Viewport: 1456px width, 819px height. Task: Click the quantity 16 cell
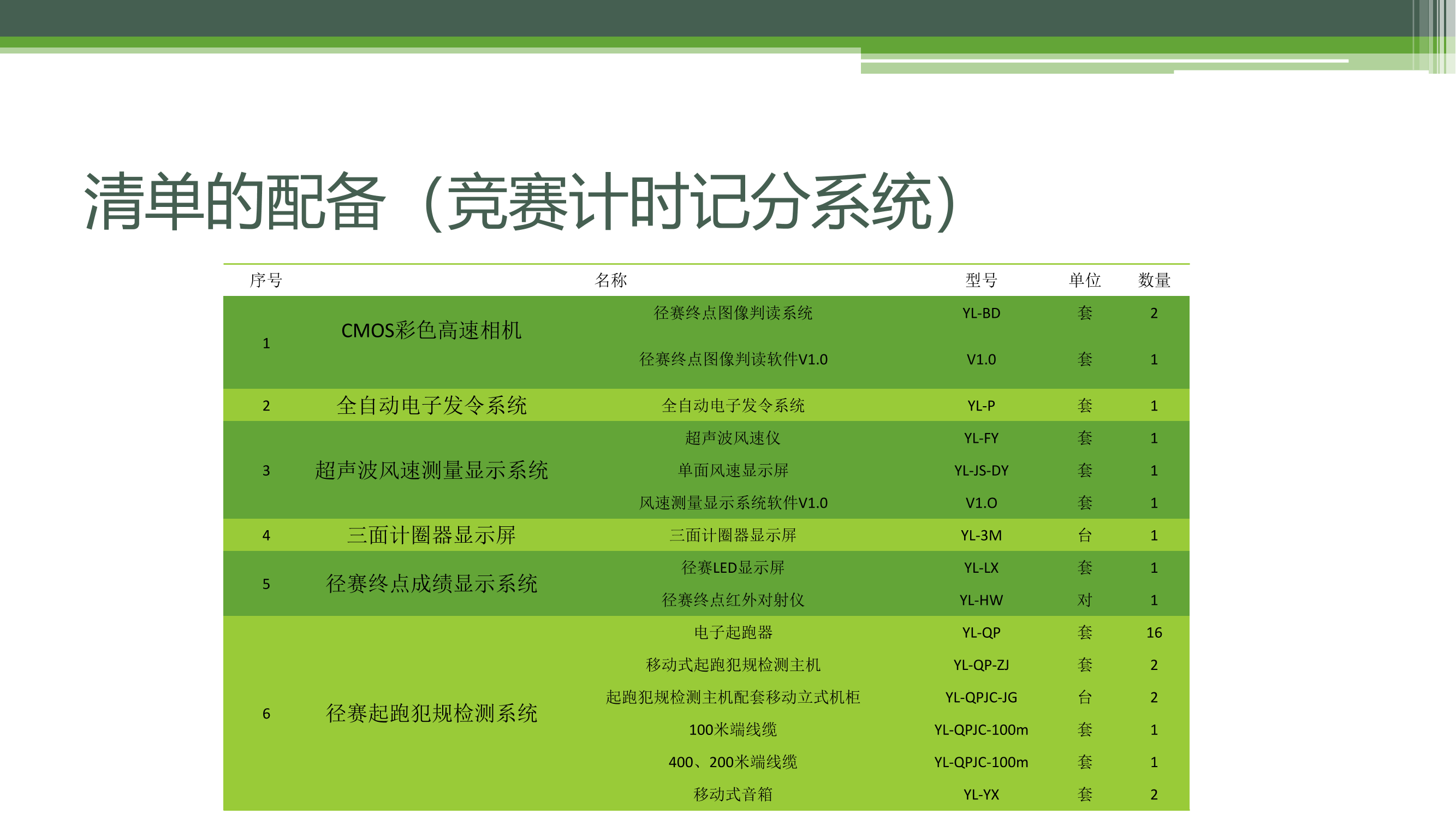[1154, 632]
